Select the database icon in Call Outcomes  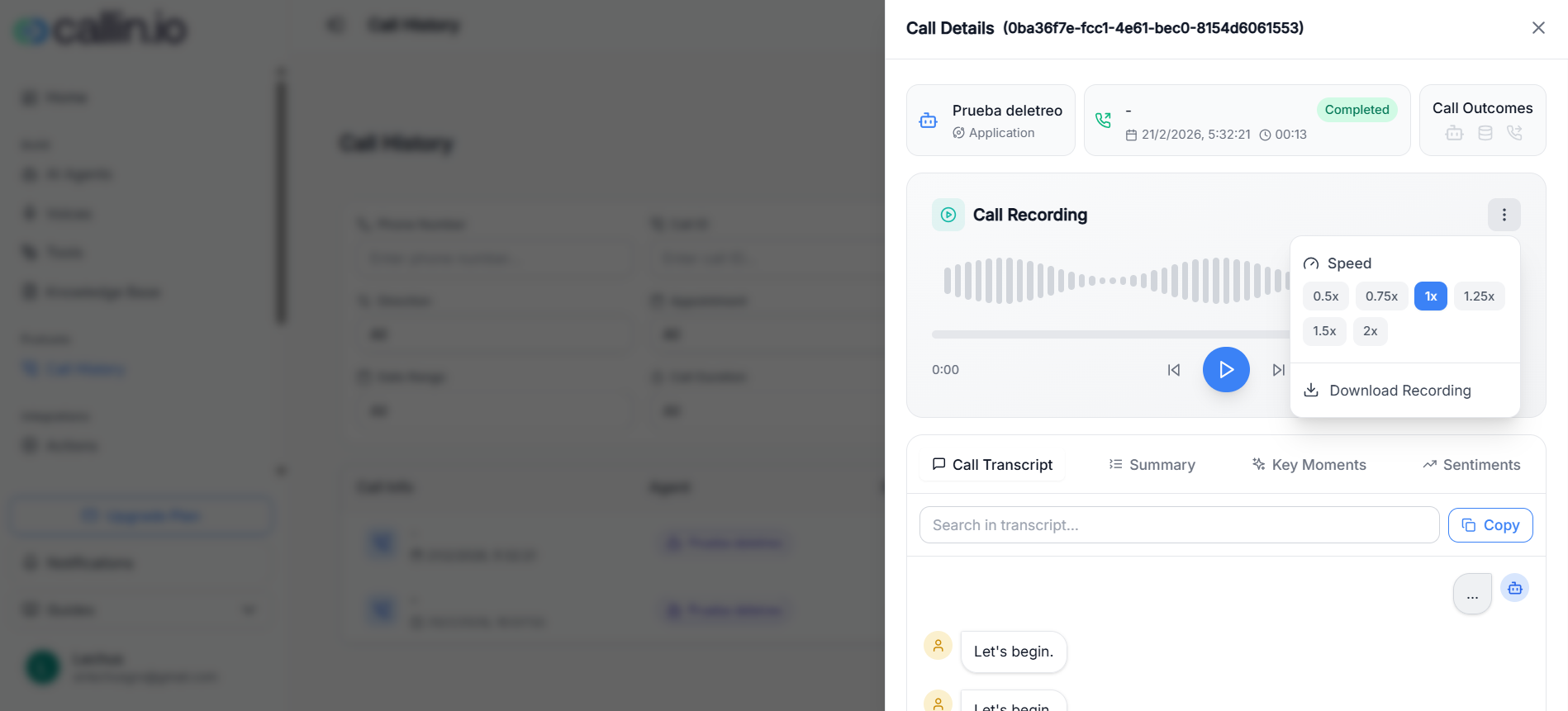tap(1485, 132)
